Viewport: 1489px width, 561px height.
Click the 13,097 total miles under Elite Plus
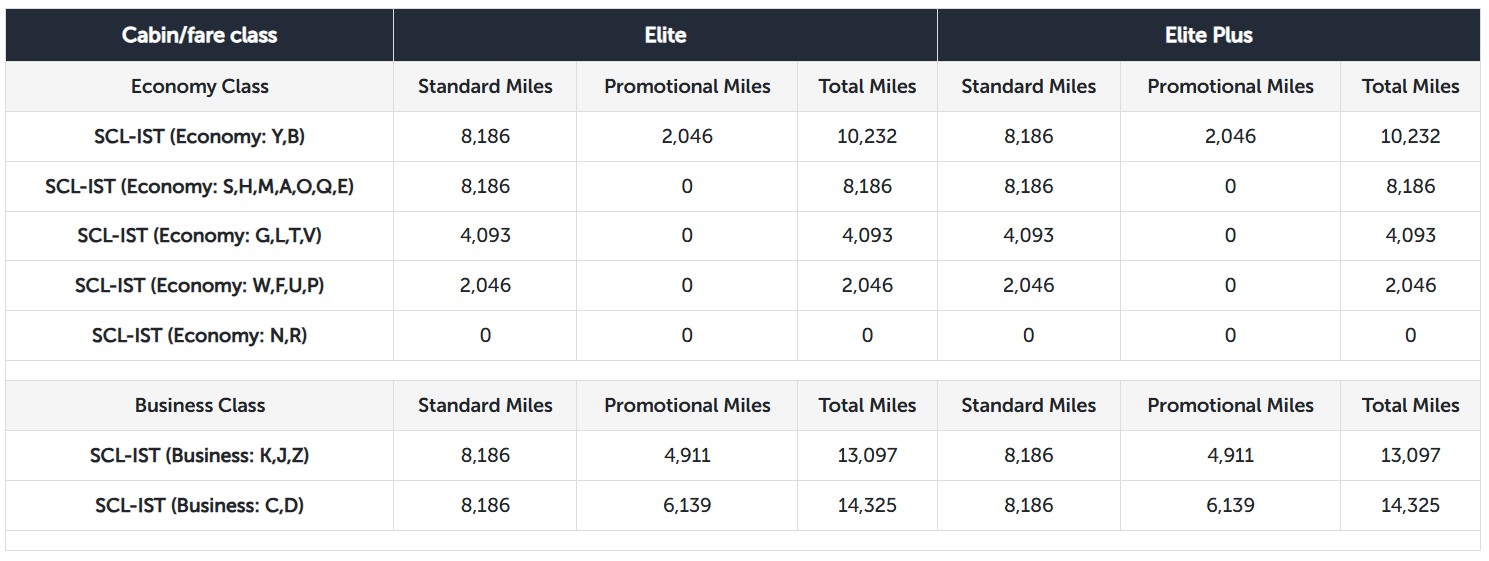1410,455
